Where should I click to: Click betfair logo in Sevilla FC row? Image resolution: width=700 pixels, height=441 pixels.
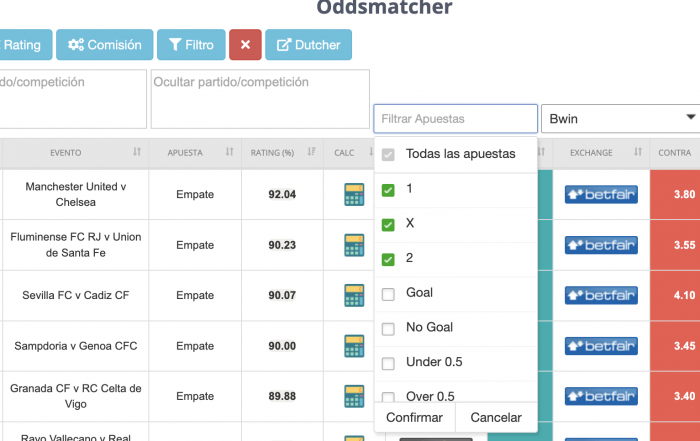[x=601, y=295]
